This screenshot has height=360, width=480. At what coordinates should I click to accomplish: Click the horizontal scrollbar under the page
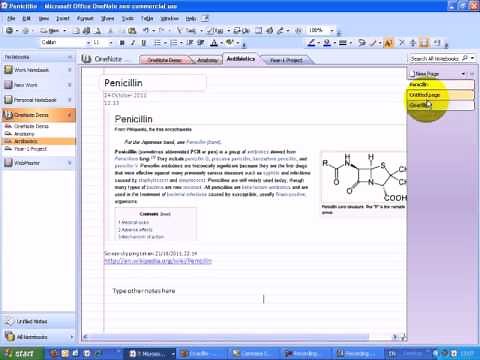[x=226, y=337]
